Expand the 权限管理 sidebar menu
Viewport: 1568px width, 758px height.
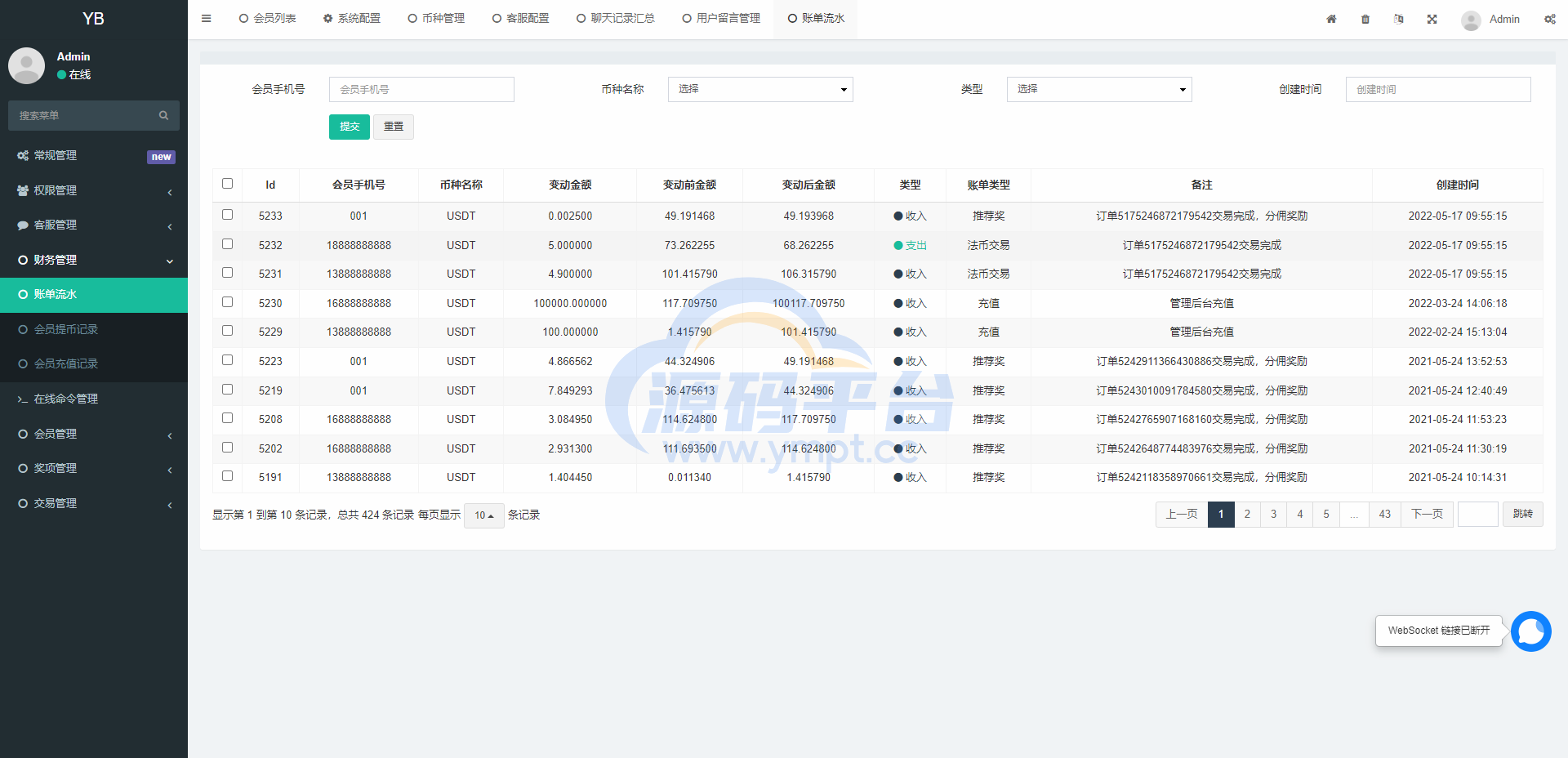[x=94, y=190]
